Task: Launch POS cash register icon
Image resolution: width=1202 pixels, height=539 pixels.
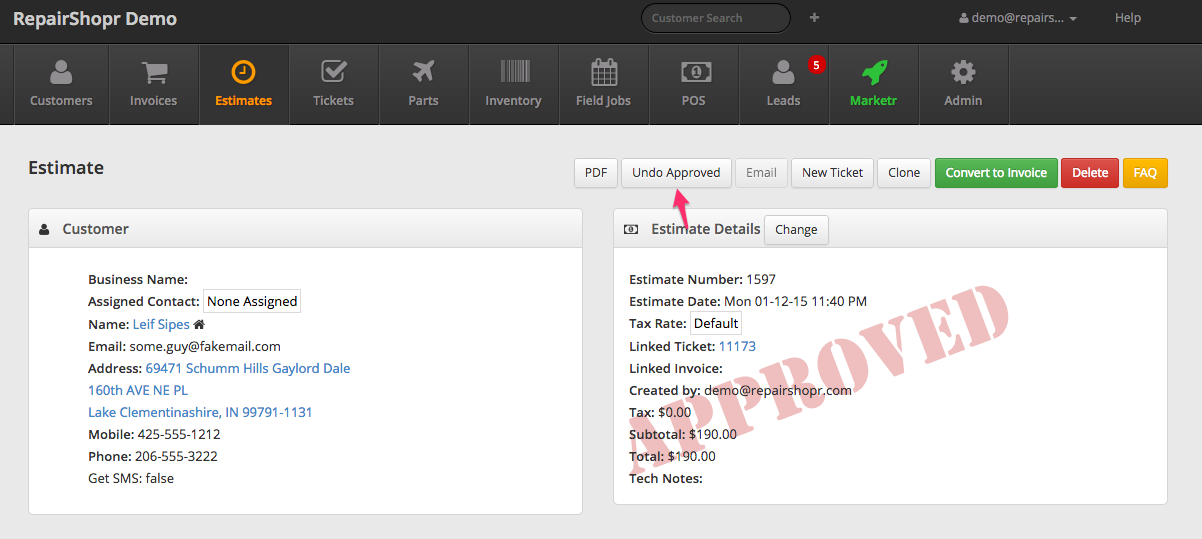Action: pyautogui.click(x=693, y=73)
